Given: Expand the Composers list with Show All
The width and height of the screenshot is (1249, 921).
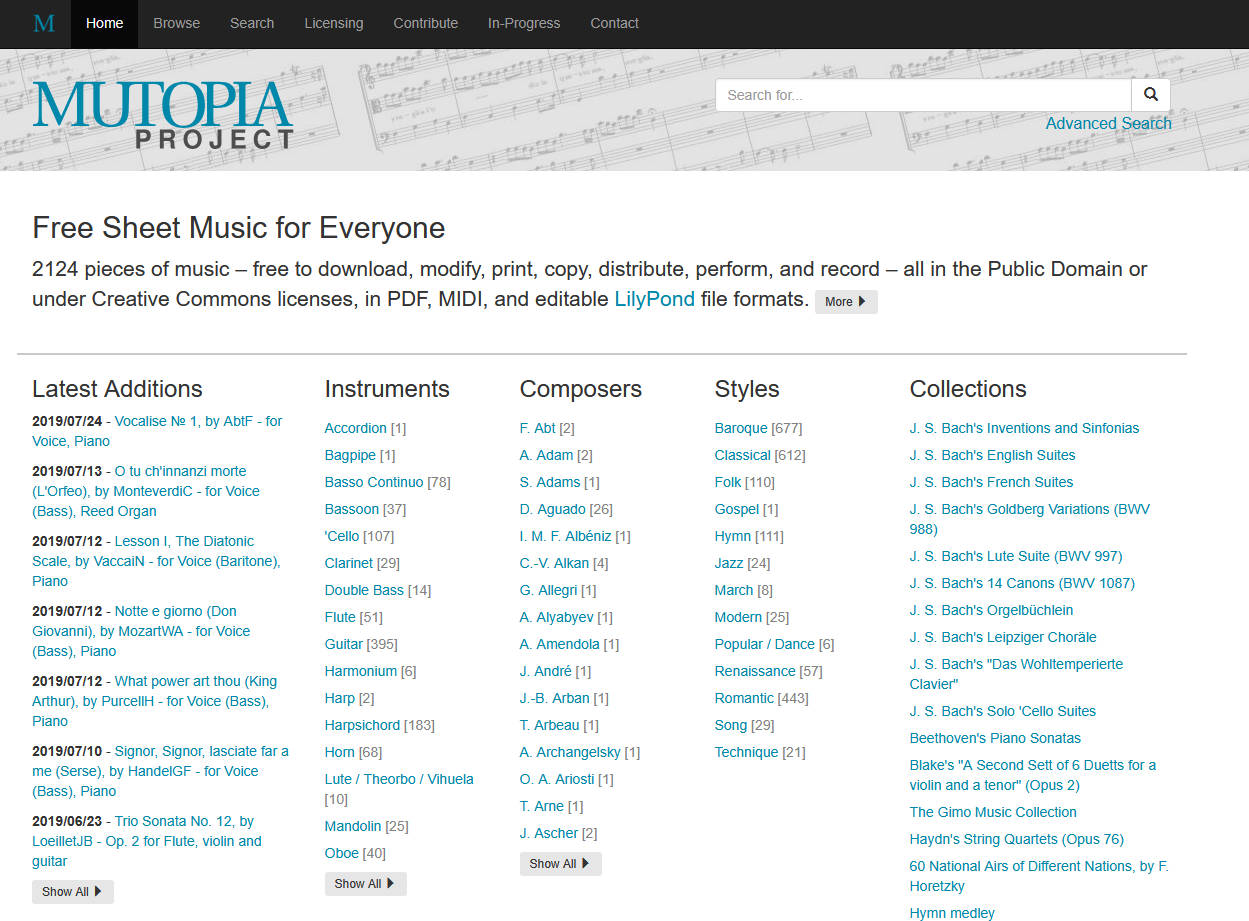Looking at the screenshot, I should 559,863.
